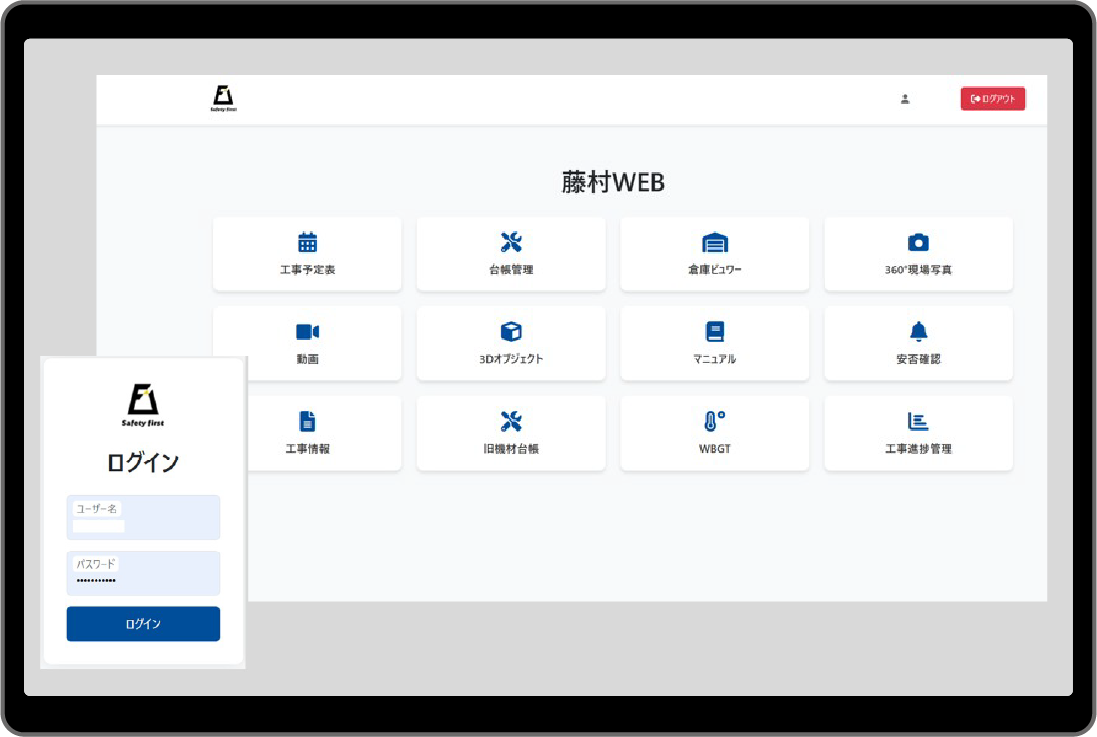
Task: Open the 台帳管理 tools icon
Action: [511, 242]
